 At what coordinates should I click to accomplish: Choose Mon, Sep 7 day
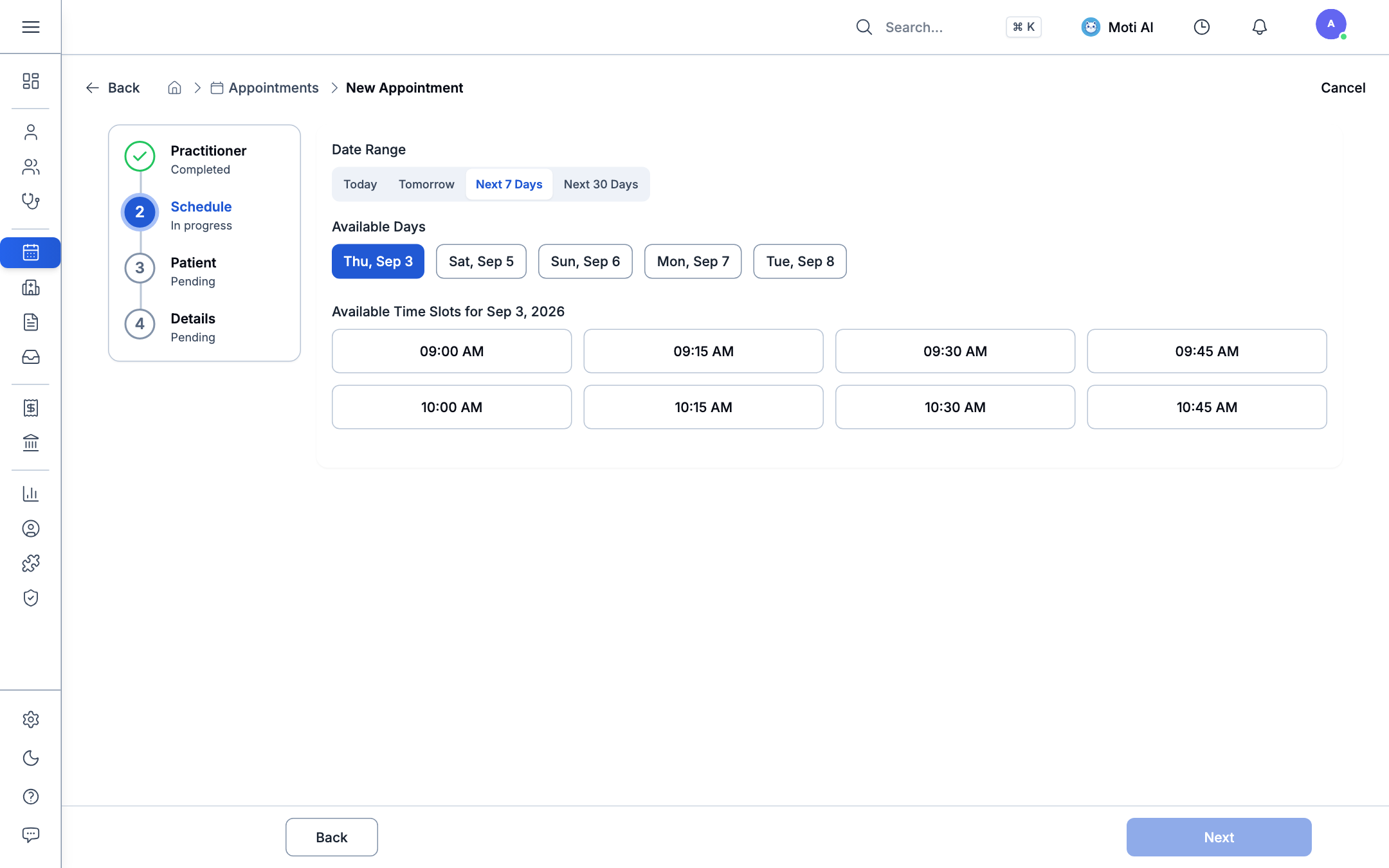point(693,261)
